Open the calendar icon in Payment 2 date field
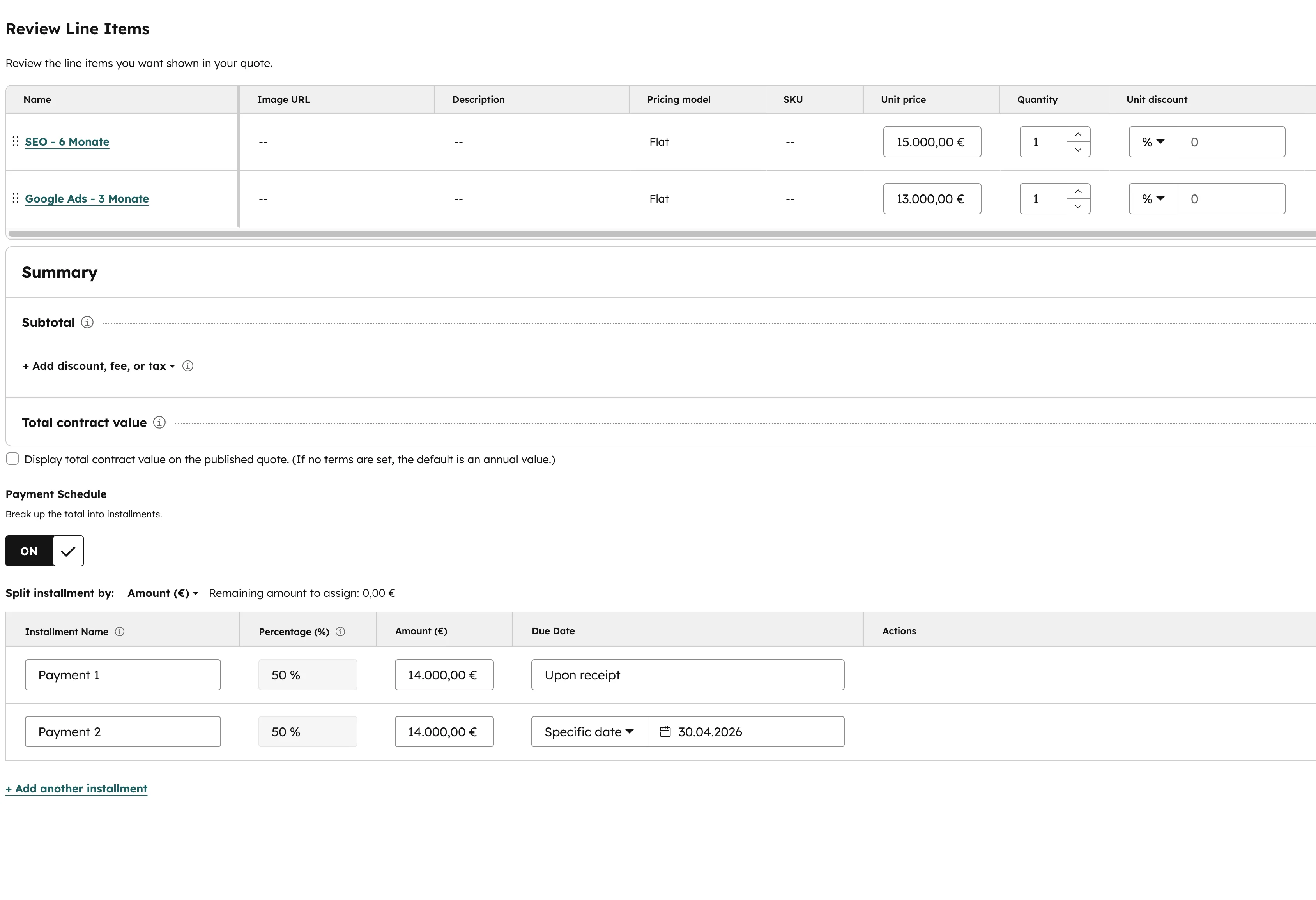This screenshot has height=900, width=1316. [665, 731]
